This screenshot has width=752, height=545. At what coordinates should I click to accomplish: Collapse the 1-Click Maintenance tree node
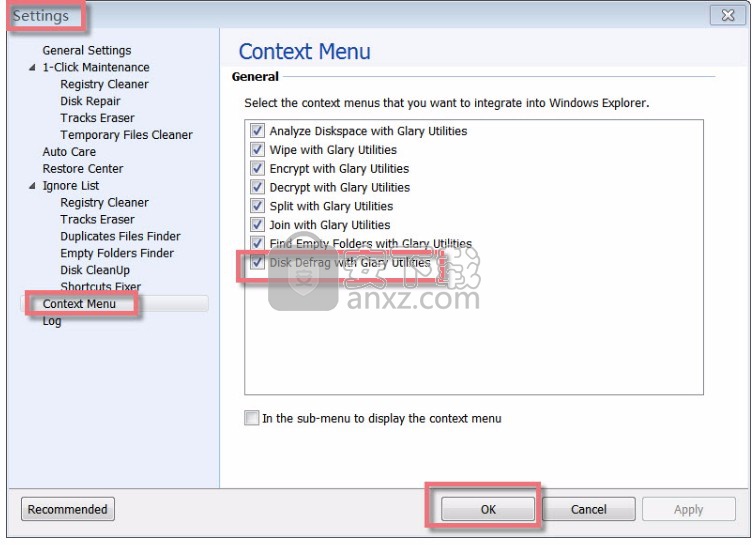click(x=32, y=67)
